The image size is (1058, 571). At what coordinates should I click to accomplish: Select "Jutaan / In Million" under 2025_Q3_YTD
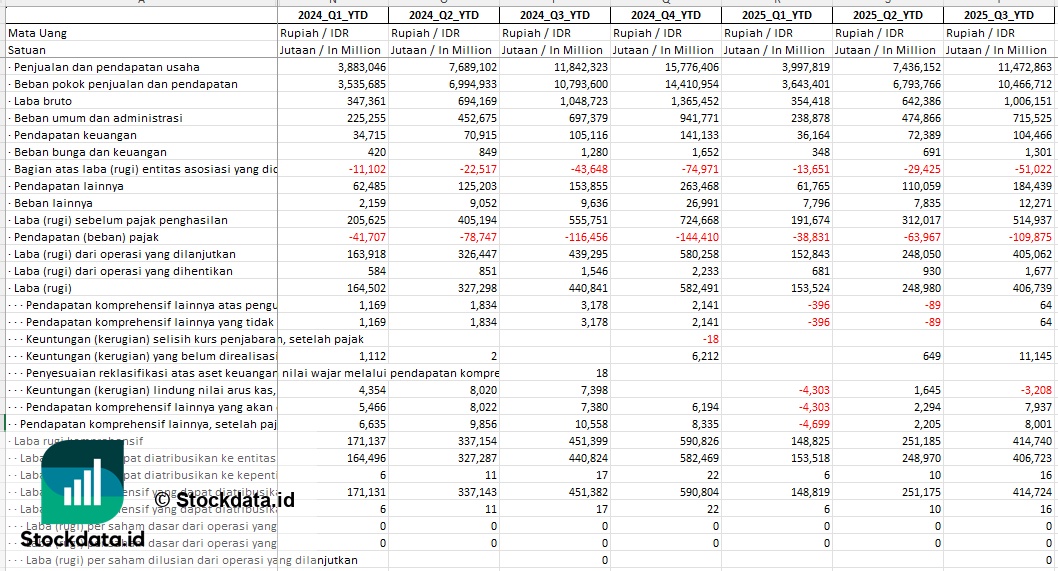click(996, 50)
